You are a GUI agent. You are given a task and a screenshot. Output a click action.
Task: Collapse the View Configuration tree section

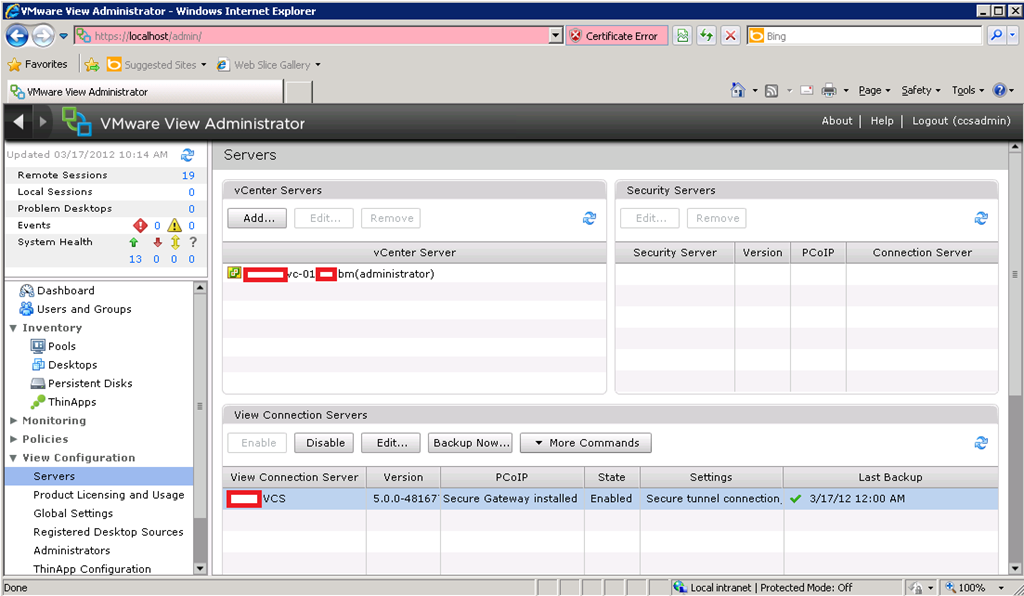coord(13,458)
